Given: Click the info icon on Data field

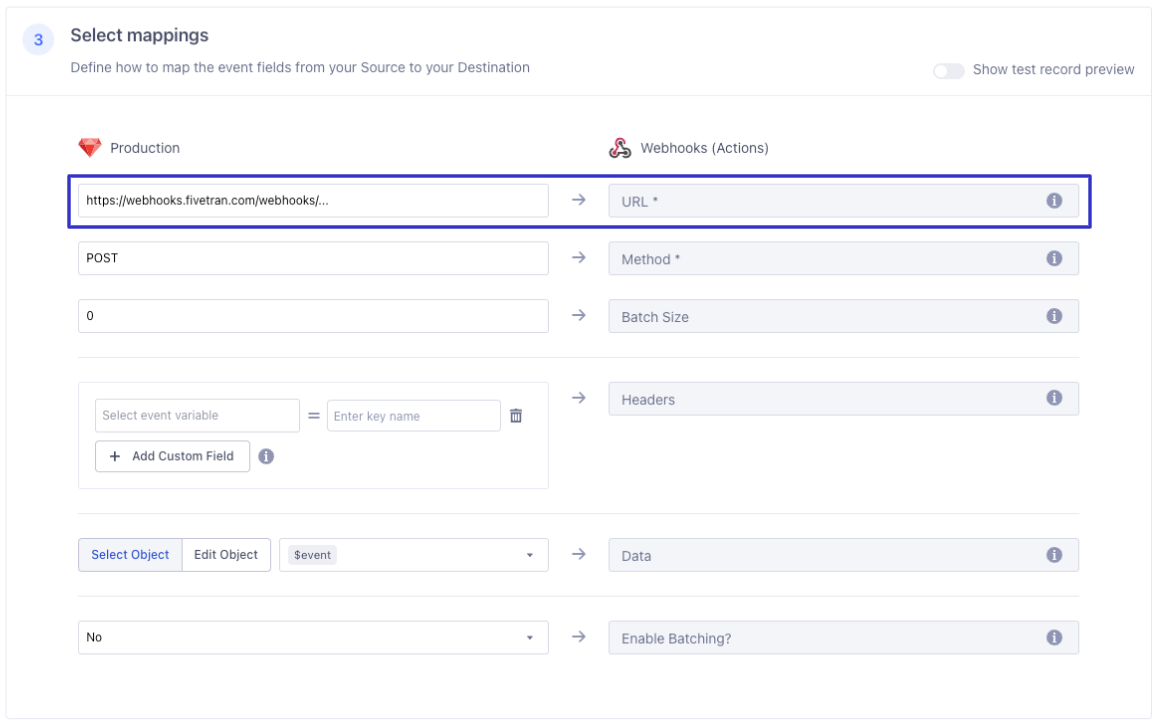Looking at the screenshot, I should (x=1053, y=554).
